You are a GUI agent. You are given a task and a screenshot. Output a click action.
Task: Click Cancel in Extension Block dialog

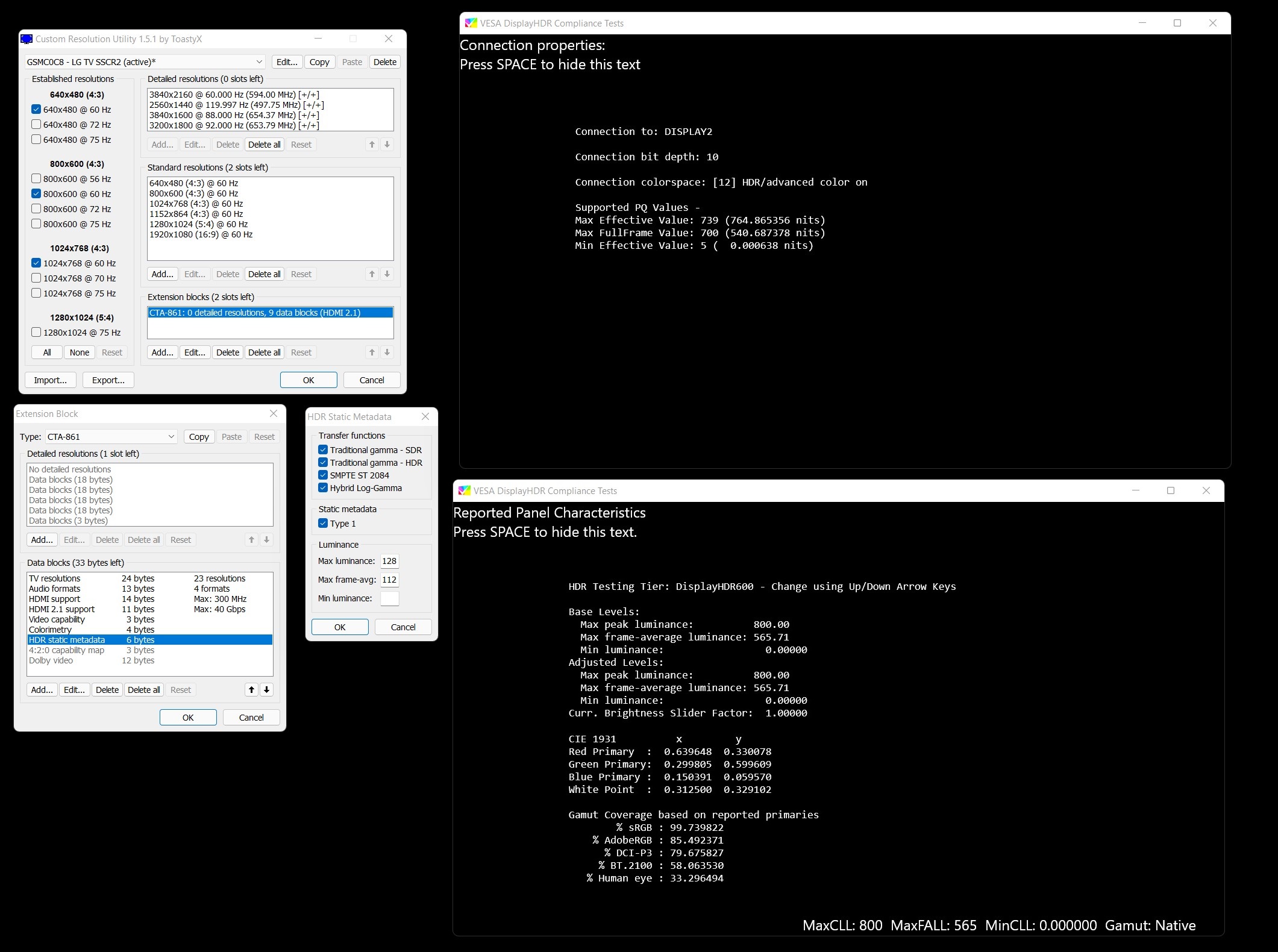click(x=251, y=718)
